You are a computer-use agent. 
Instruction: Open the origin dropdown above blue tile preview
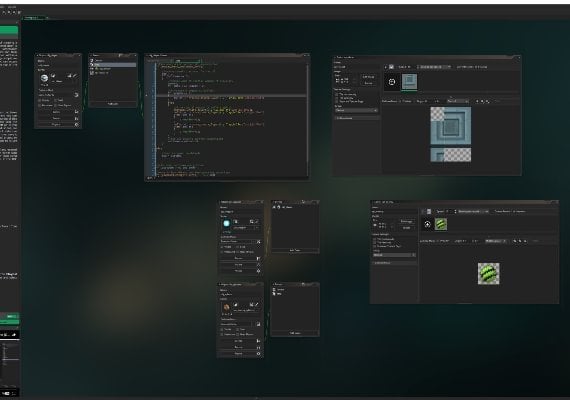pos(458,101)
